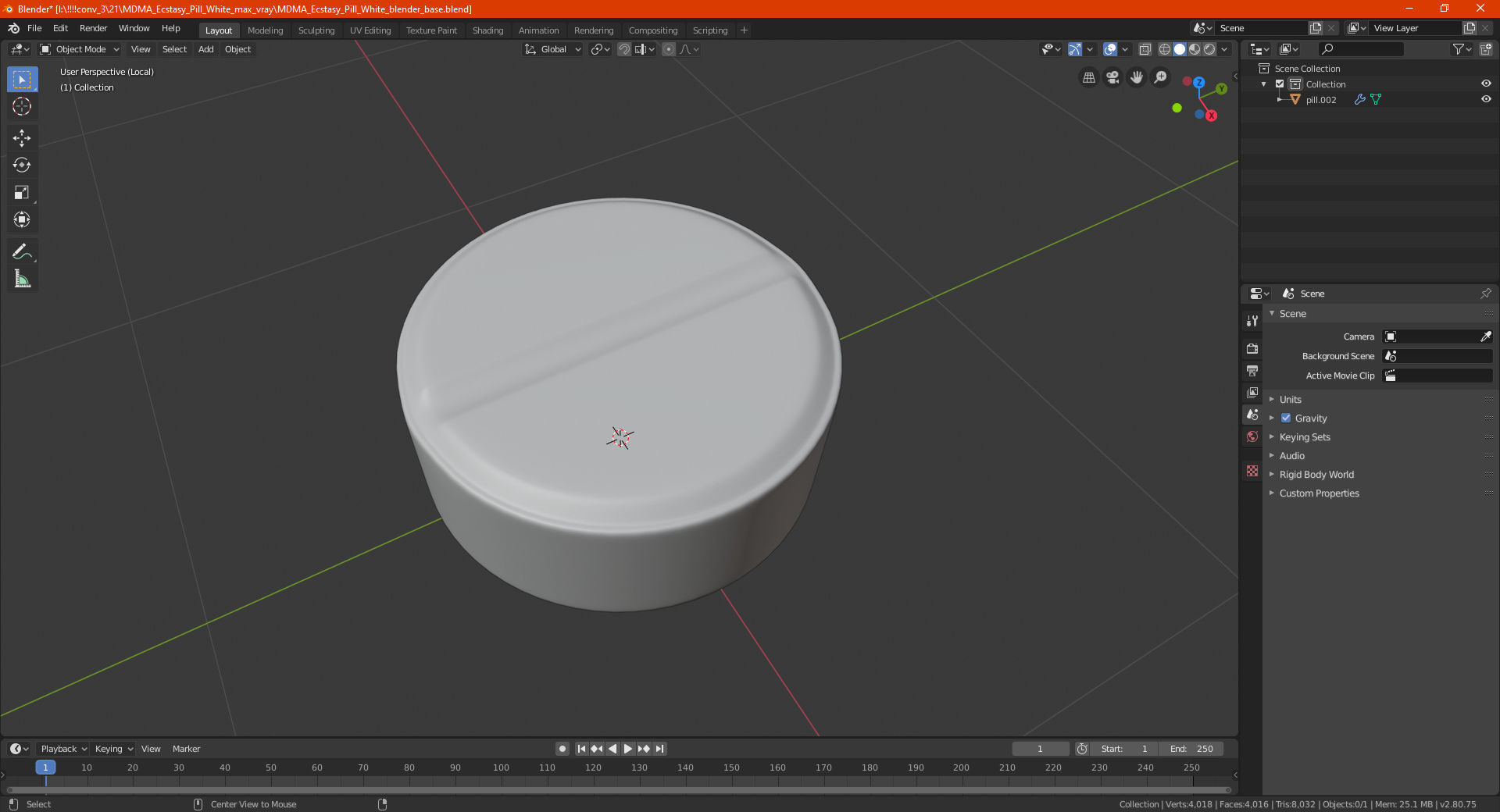Image resolution: width=1500 pixels, height=812 pixels.
Task: Open the Render menu
Action: tap(93, 28)
